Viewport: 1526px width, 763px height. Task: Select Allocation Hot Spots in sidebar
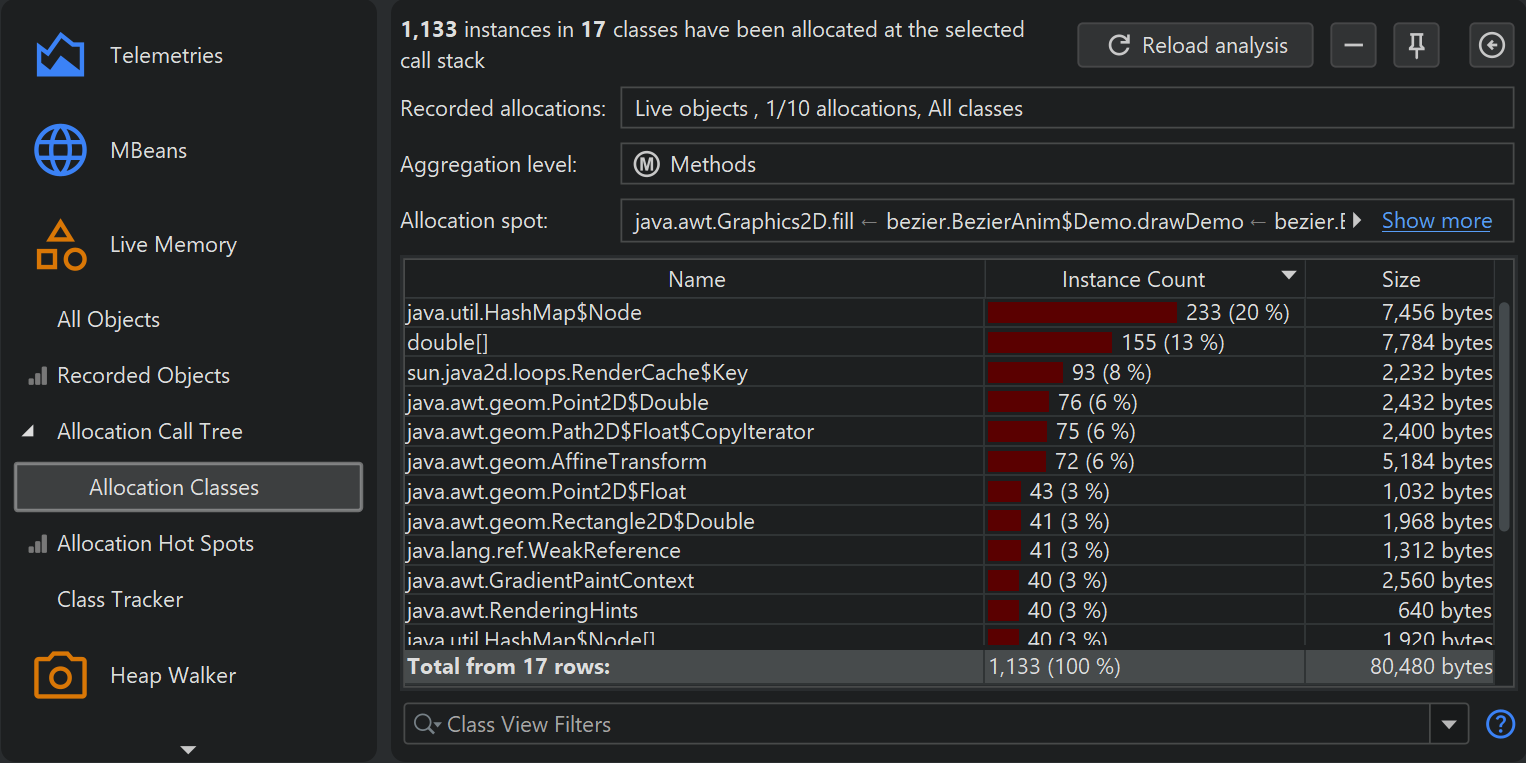click(x=155, y=544)
